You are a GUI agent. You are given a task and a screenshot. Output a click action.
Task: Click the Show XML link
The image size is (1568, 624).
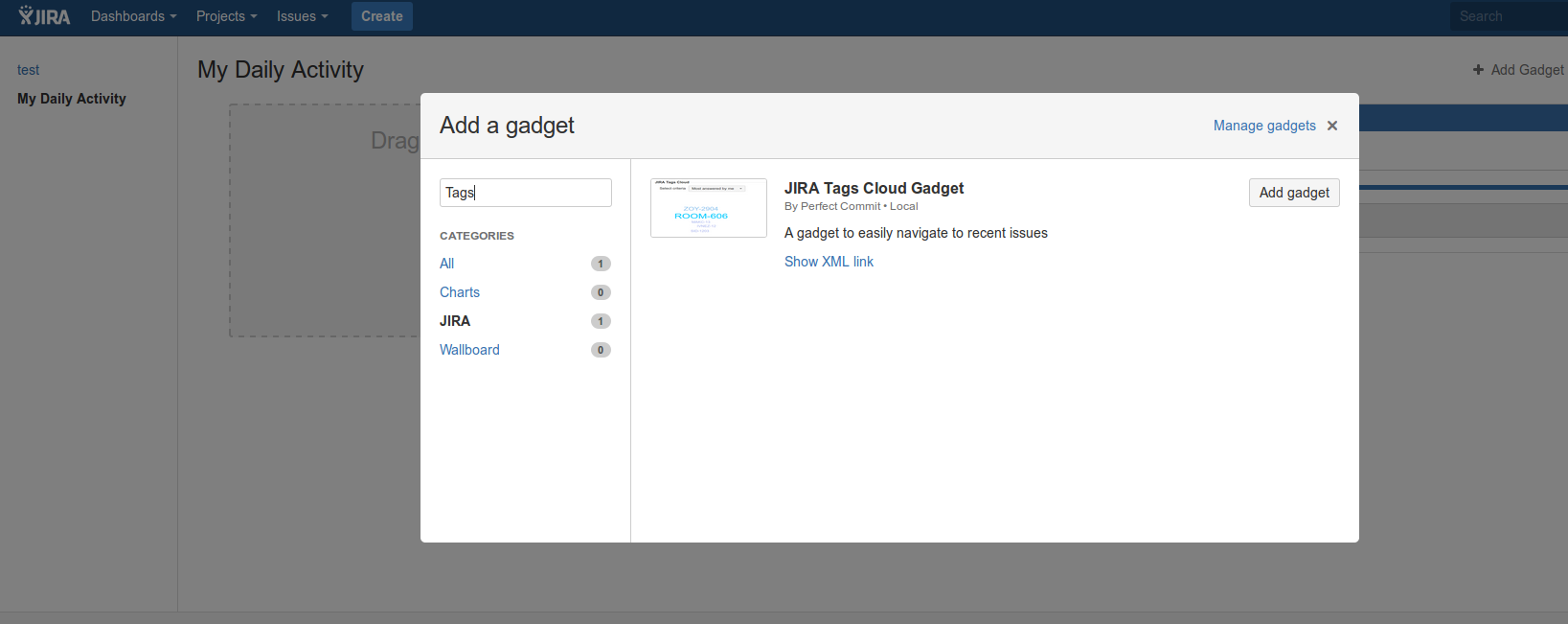[x=829, y=262]
